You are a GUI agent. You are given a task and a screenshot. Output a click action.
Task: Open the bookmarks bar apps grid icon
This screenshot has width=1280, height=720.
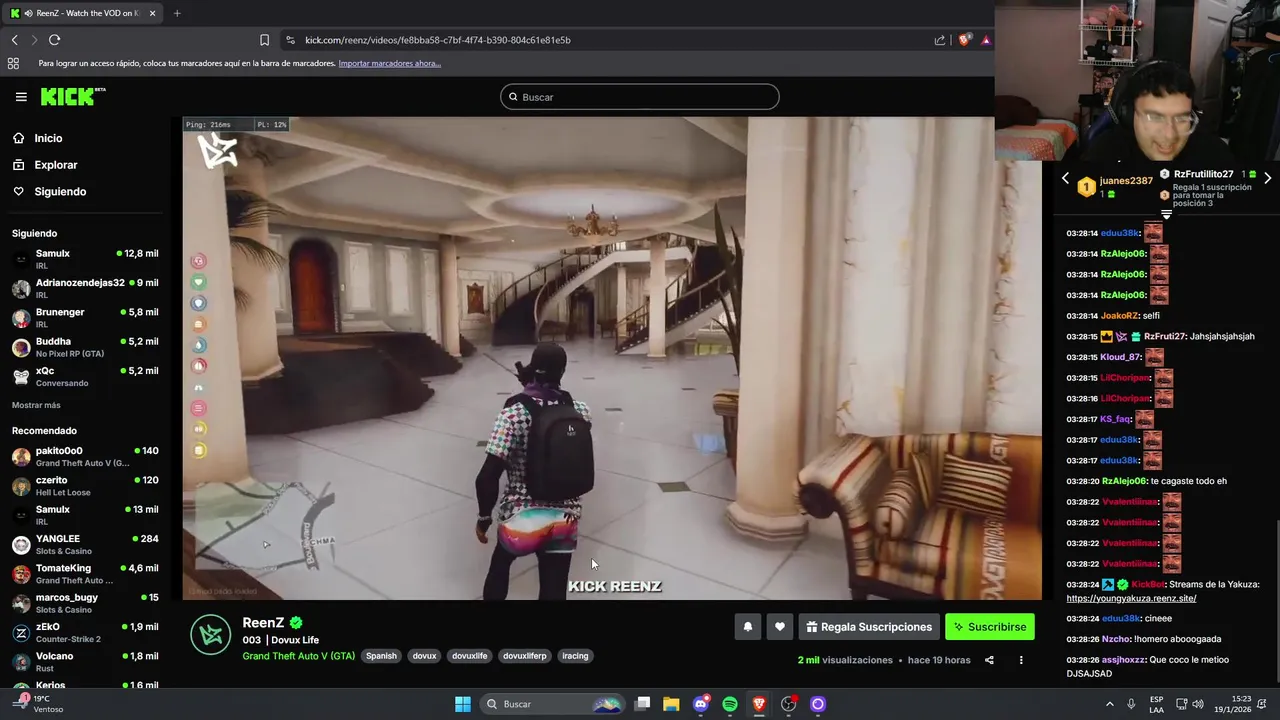(x=13, y=63)
